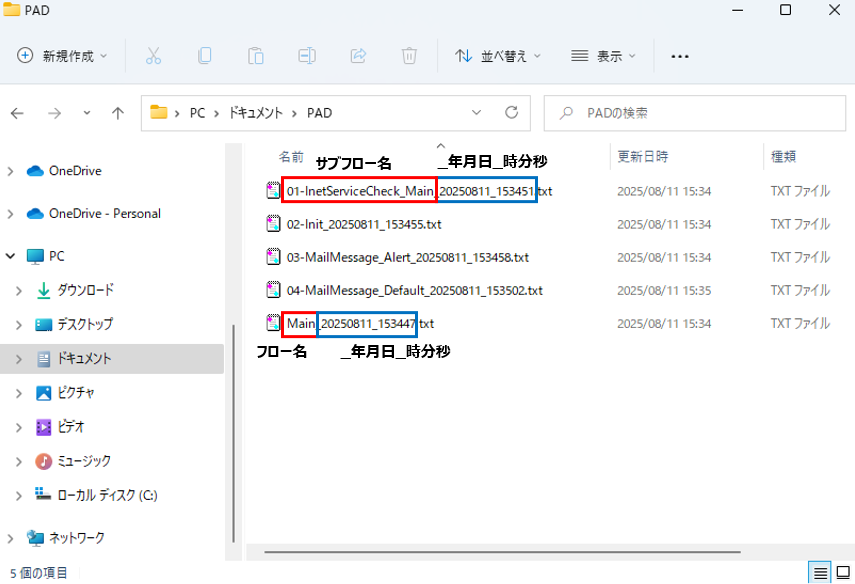Open the 表示 view dropdown
This screenshot has width=855, height=584.
pos(603,56)
